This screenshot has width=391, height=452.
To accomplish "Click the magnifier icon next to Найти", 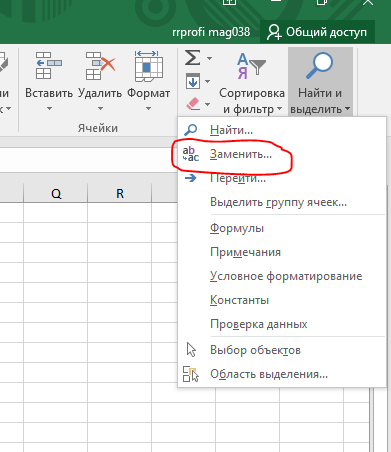I will click(191, 130).
